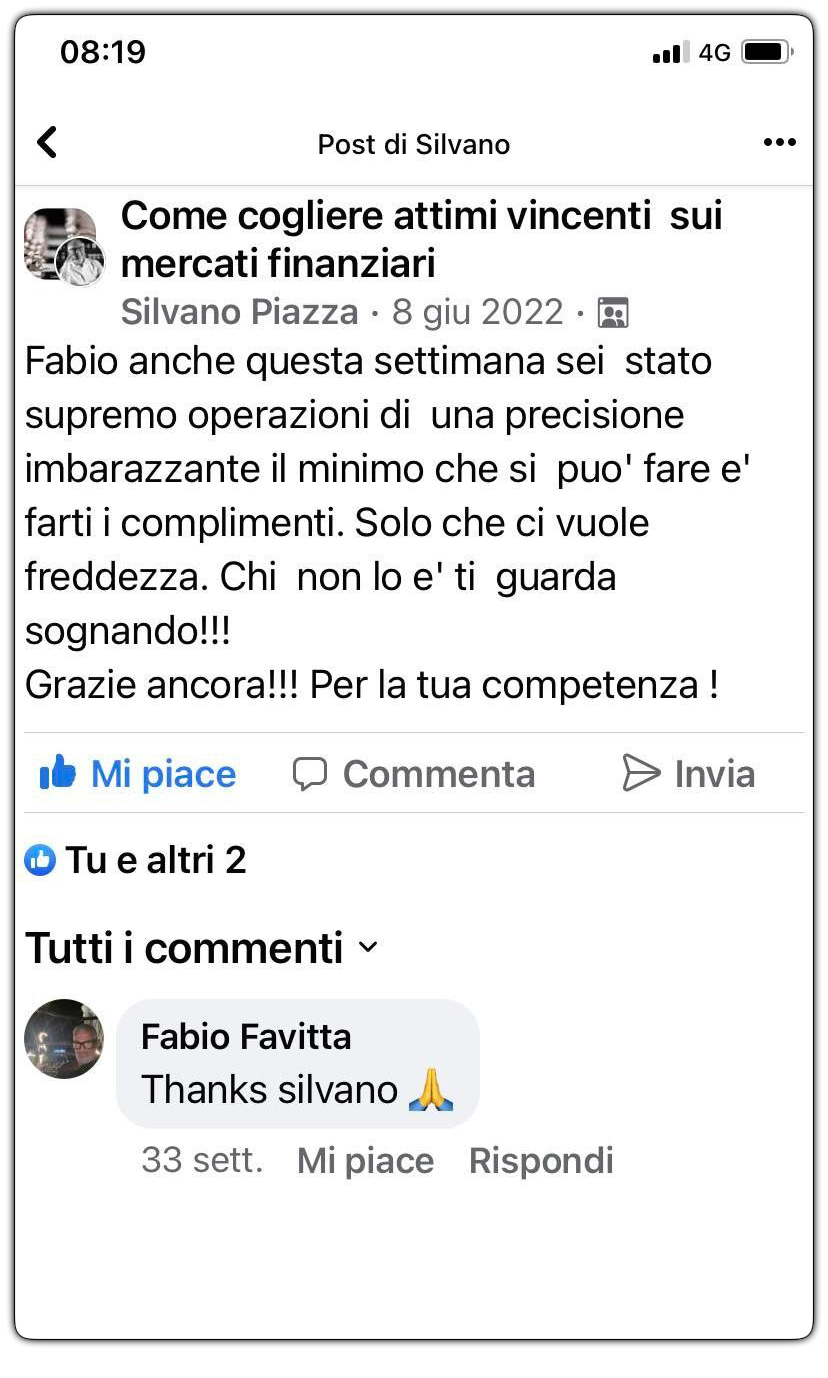Open the Silvano Piazza author link

point(239,312)
